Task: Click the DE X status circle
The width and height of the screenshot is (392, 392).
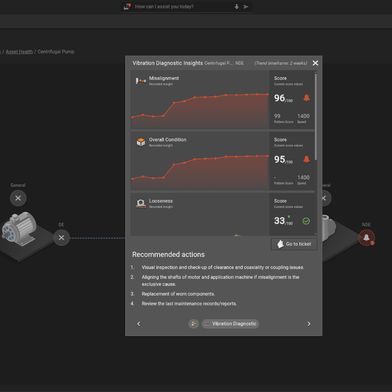Action: [x=61, y=238]
